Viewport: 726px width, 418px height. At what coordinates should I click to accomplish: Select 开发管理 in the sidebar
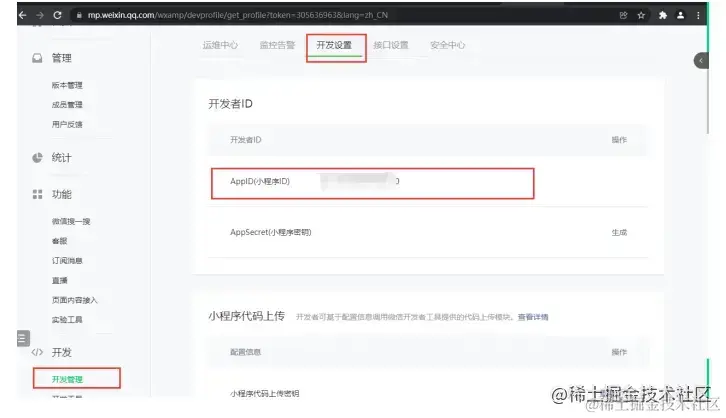pos(67,379)
